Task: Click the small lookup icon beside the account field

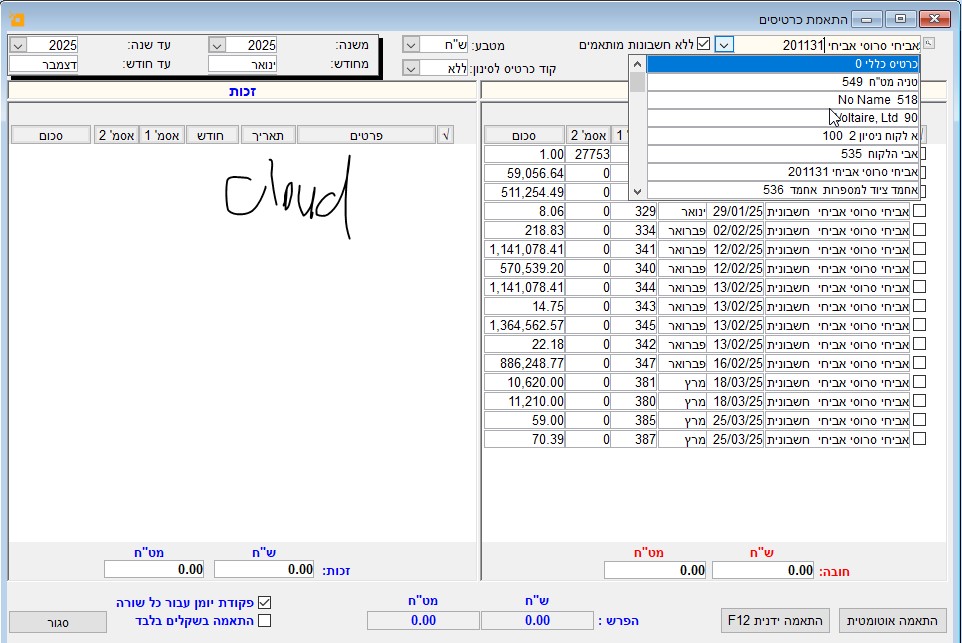Action: tap(929, 43)
